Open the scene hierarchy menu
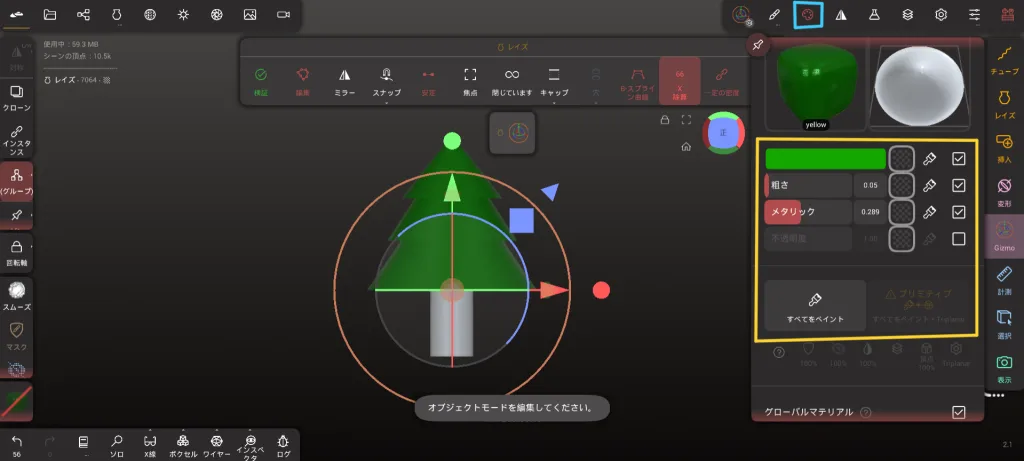The height and width of the screenshot is (461, 1024). 83,15
